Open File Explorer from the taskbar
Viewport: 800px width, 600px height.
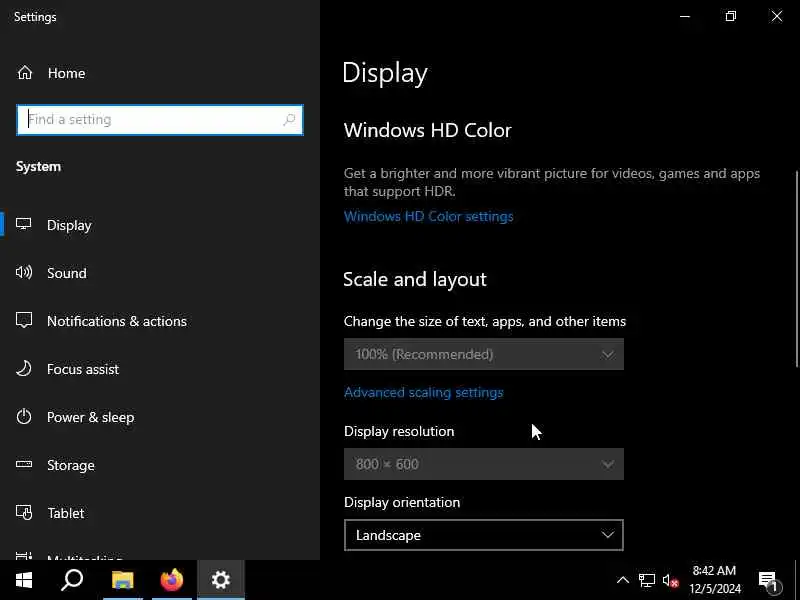(122, 580)
